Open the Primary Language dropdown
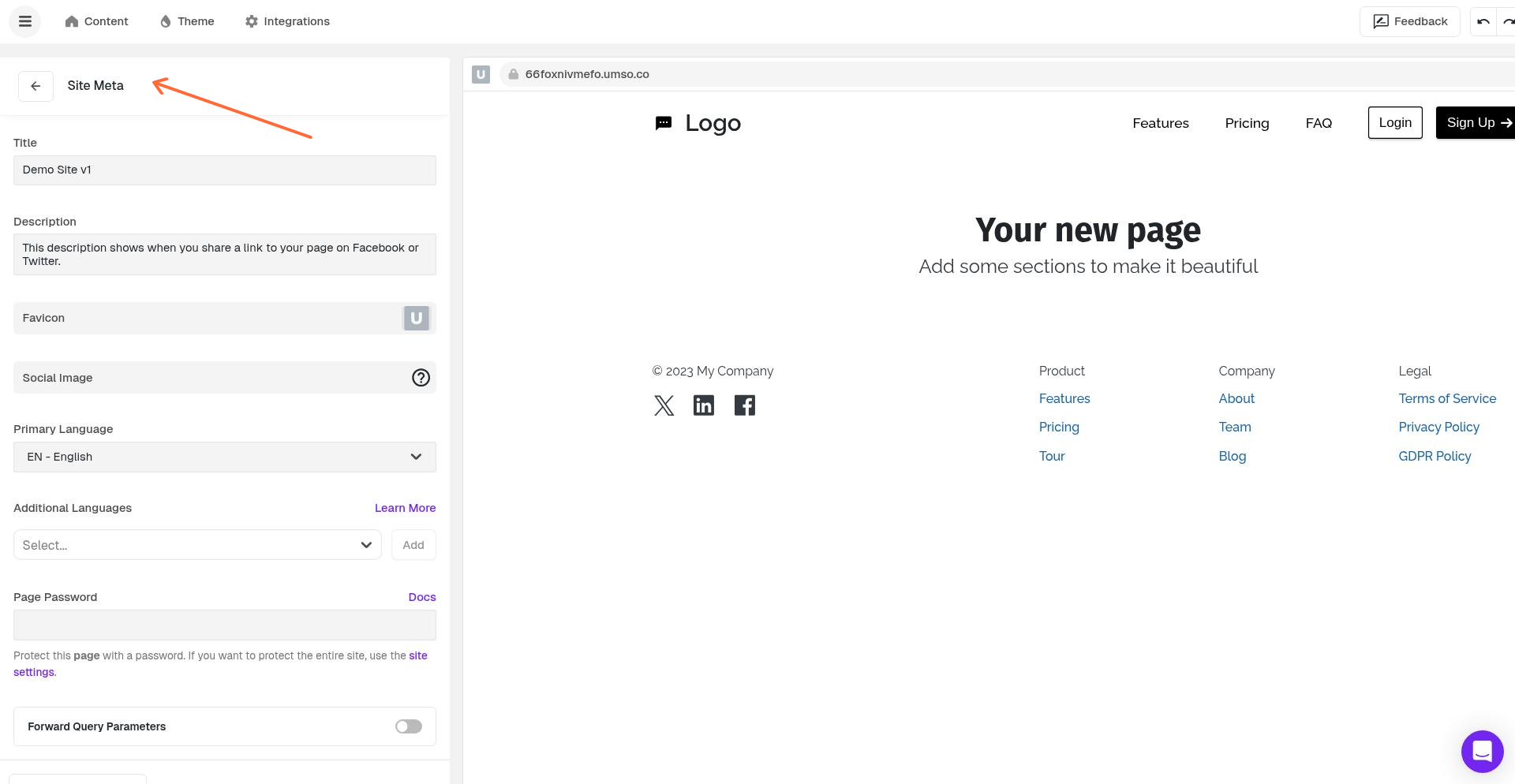 pyautogui.click(x=224, y=457)
